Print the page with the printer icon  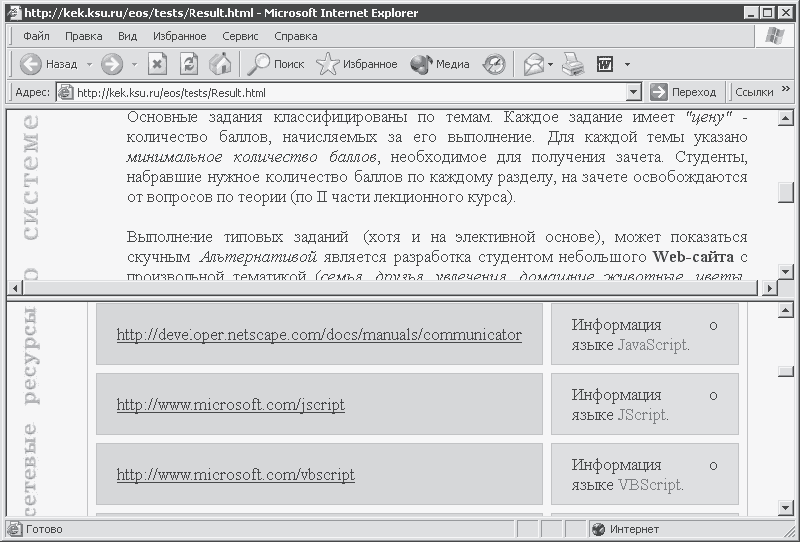[x=572, y=64]
